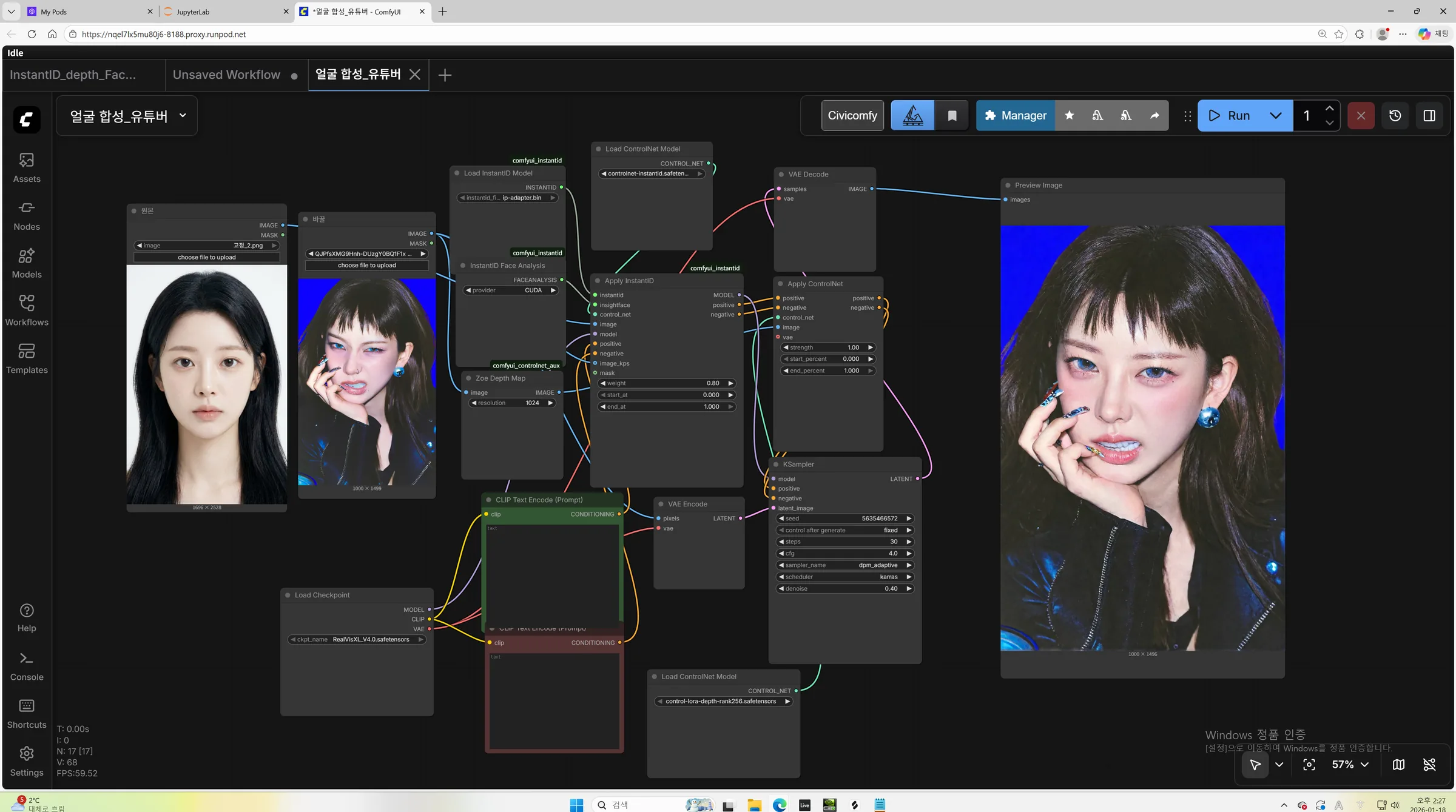Image resolution: width=1456 pixels, height=812 pixels.
Task: Open the Assets sidebar panel
Action: [x=27, y=167]
